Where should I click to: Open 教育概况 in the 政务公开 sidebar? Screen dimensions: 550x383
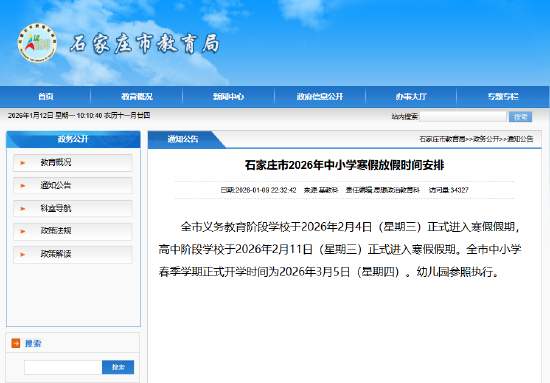tap(73, 163)
